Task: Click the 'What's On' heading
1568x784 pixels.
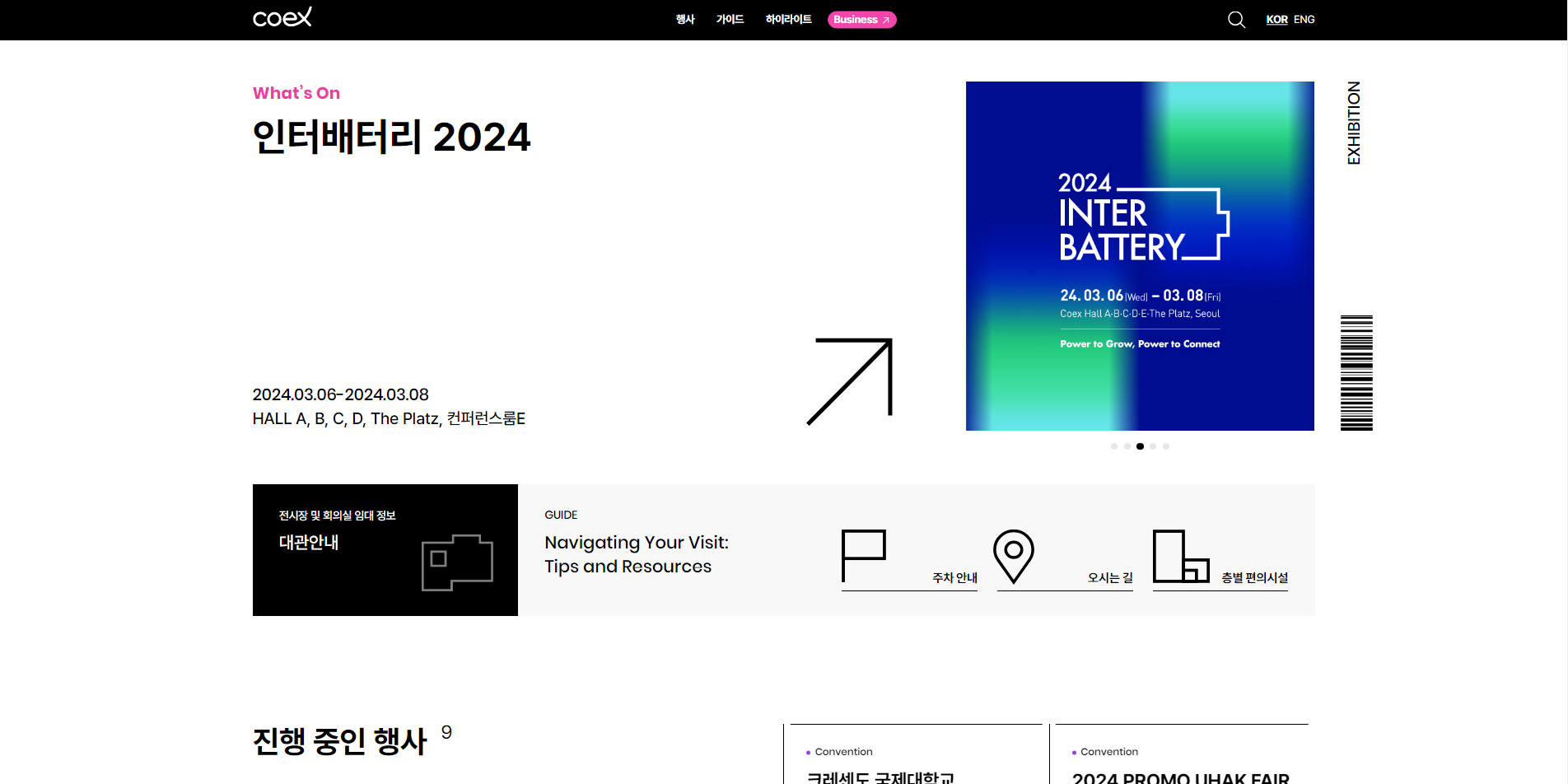Action: (x=296, y=93)
